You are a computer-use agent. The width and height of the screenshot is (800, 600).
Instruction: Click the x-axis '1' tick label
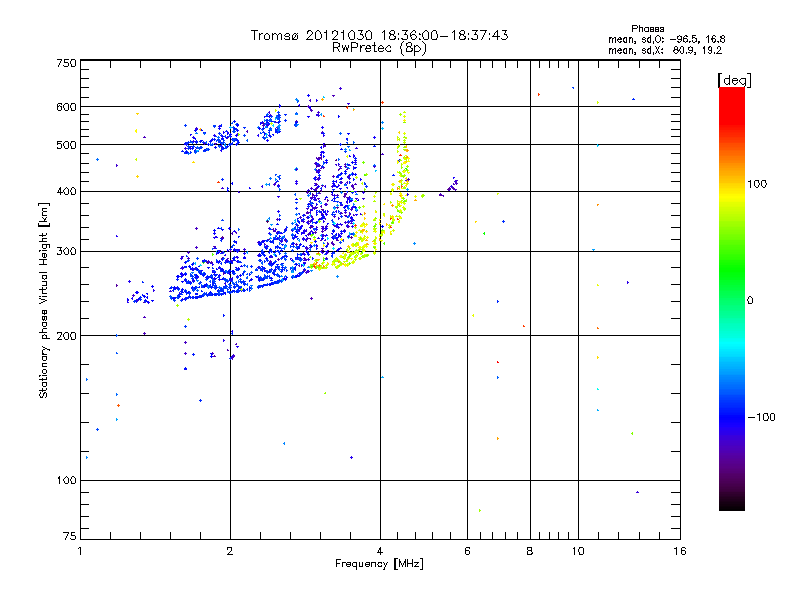click(81, 551)
